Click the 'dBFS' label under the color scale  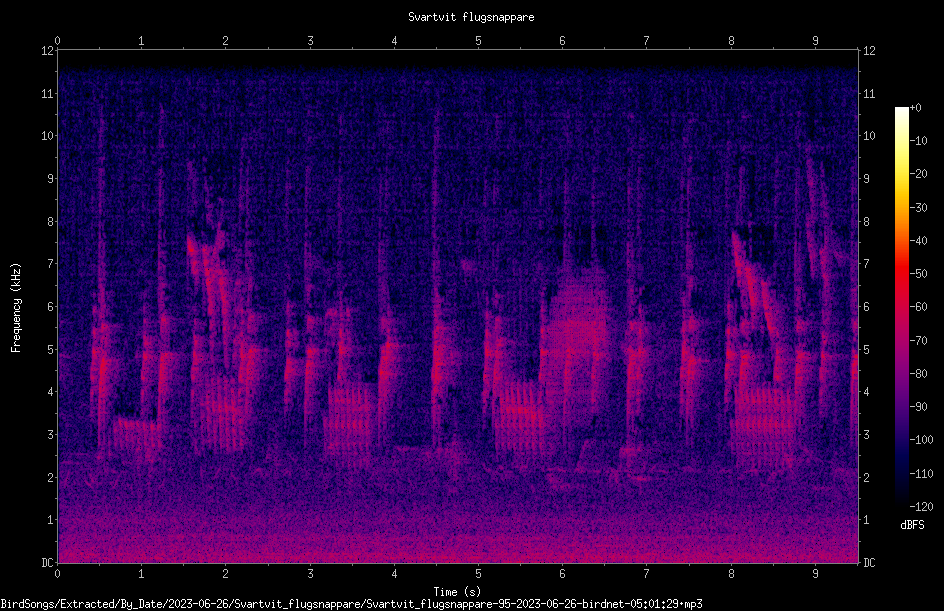pos(912,525)
